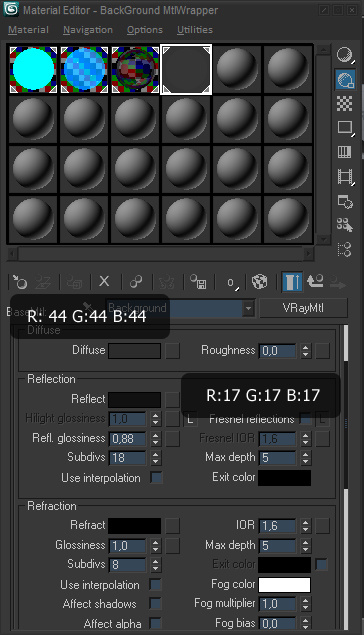Click the Refl. glossiness map button

point(172,439)
